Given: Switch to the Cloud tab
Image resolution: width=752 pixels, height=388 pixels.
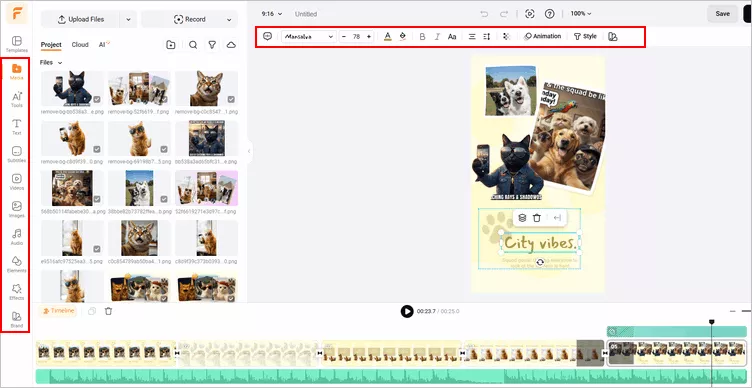Looking at the screenshot, I should [80, 45].
